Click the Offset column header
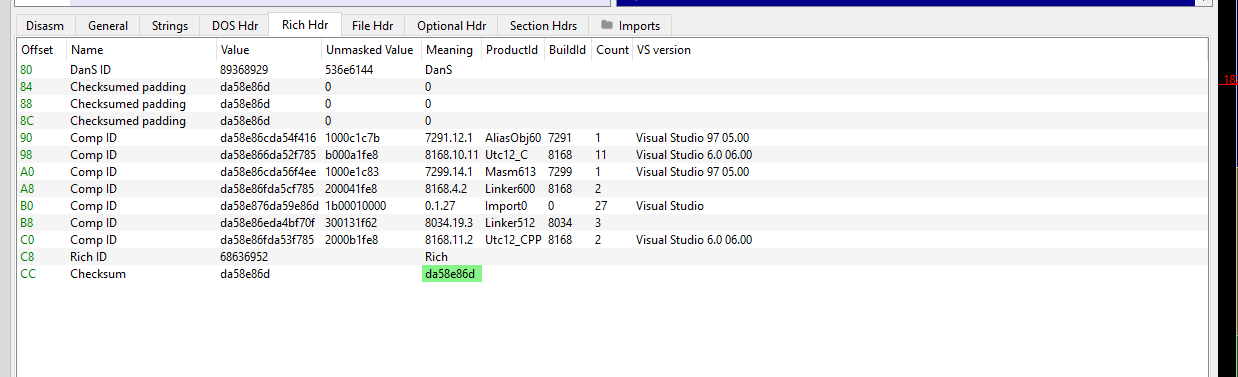The height and width of the screenshot is (377, 1238). 37,49
